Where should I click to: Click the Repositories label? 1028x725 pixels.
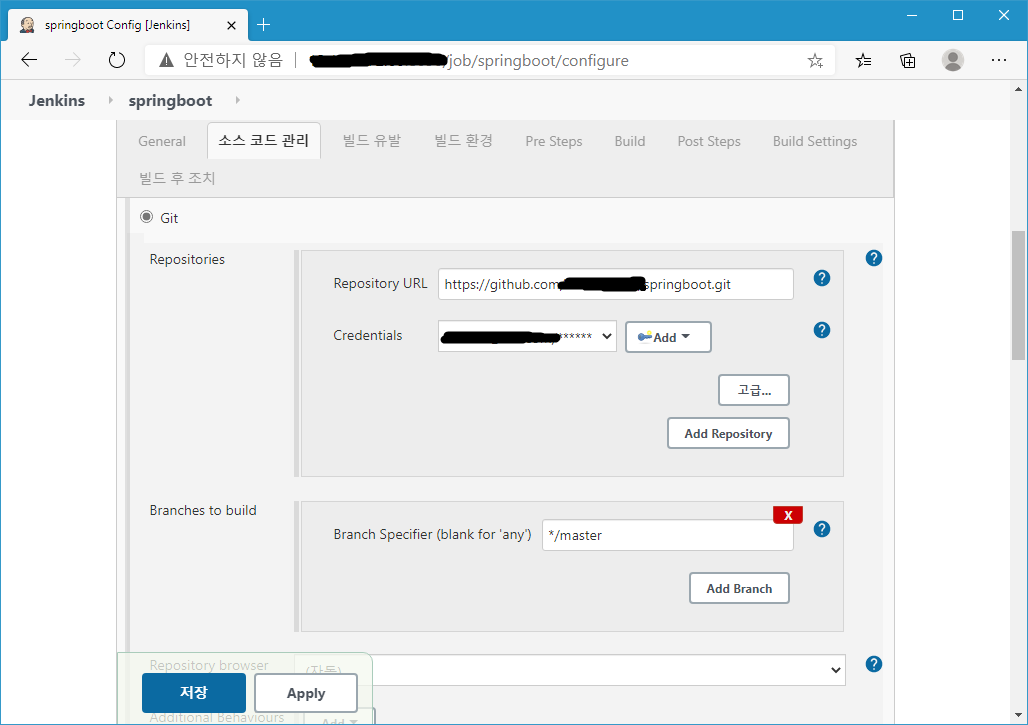click(x=187, y=260)
